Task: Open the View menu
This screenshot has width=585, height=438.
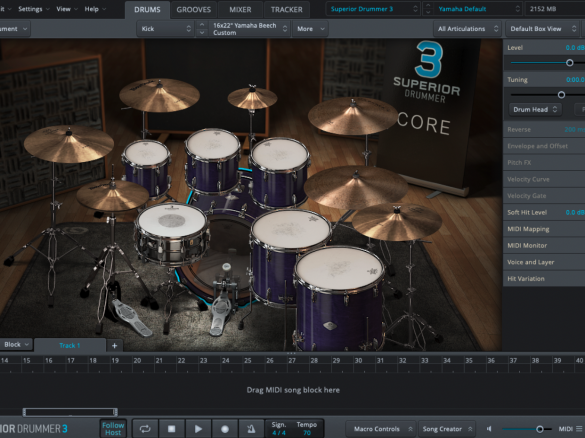Action: coord(67,9)
